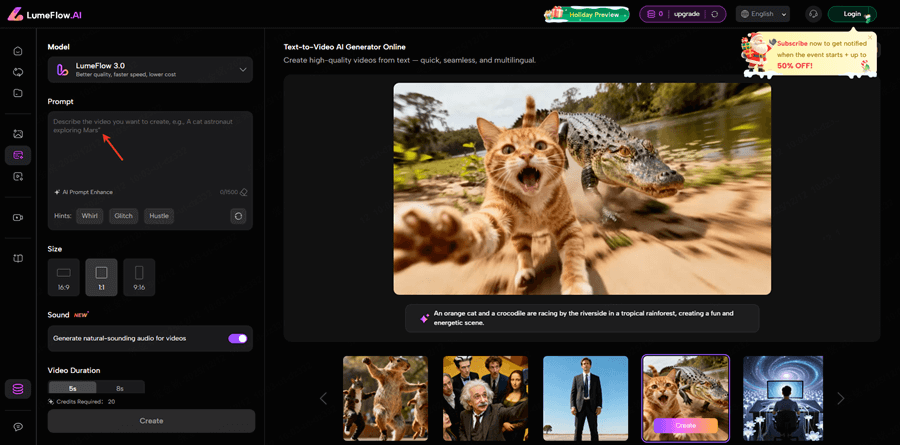Screen dimensions: 900x445
Task: Open the book tutorial icon in sidebar
Action: pyautogui.click(x=18, y=258)
